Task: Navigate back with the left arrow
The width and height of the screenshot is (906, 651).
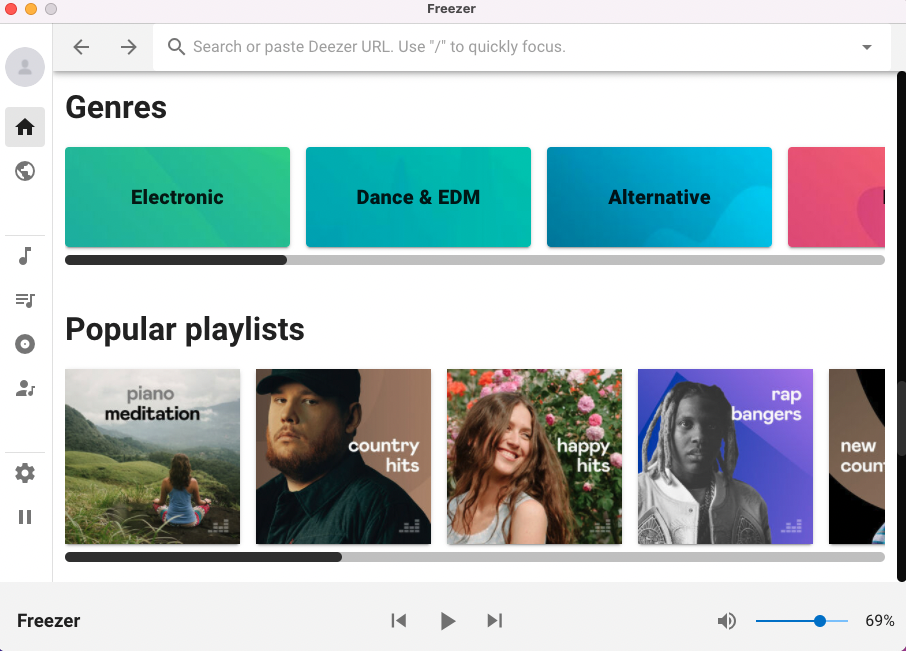Action: click(81, 47)
